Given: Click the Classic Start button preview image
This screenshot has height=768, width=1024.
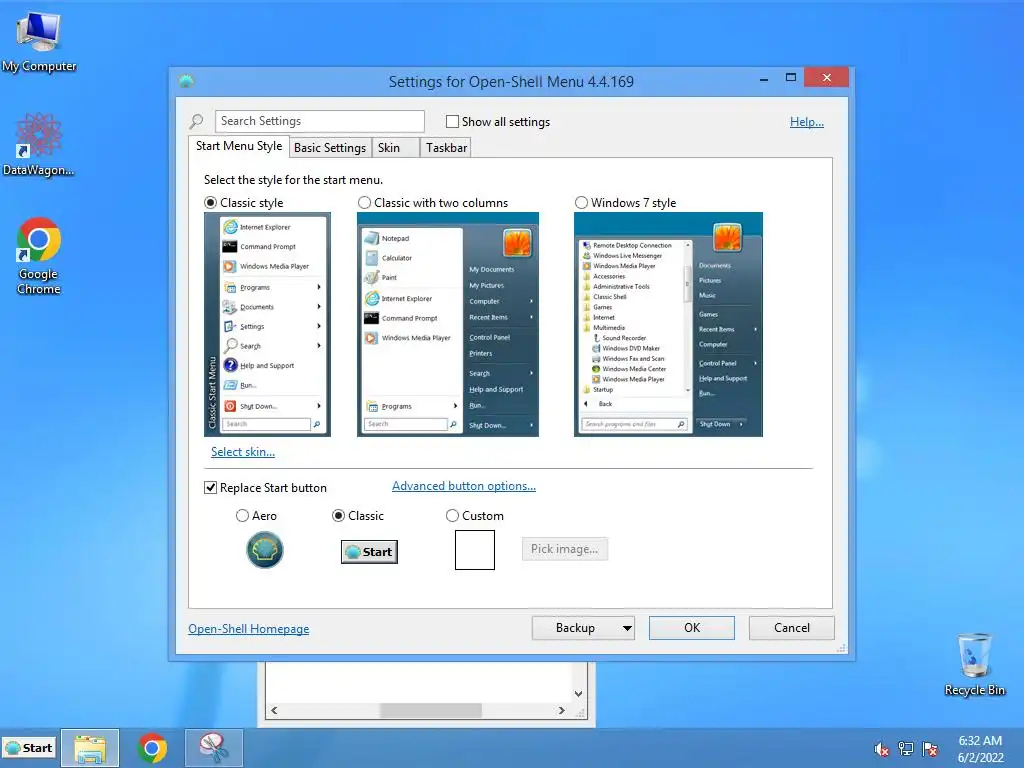Looking at the screenshot, I should pos(369,552).
